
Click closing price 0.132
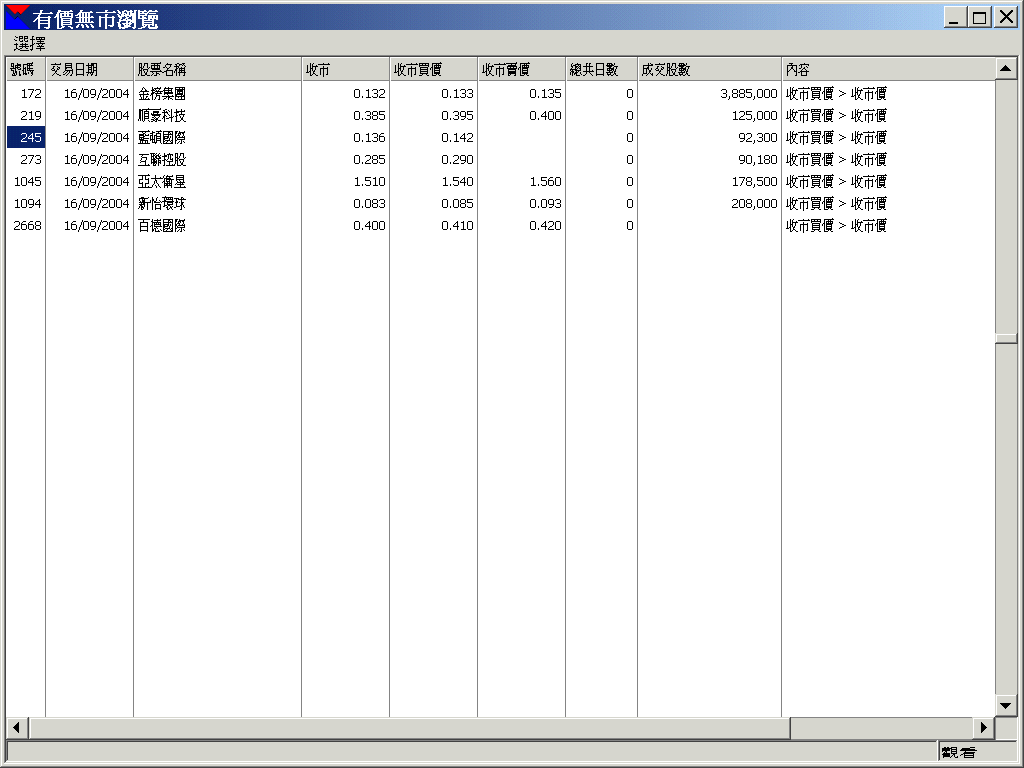(x=369, y=93)
